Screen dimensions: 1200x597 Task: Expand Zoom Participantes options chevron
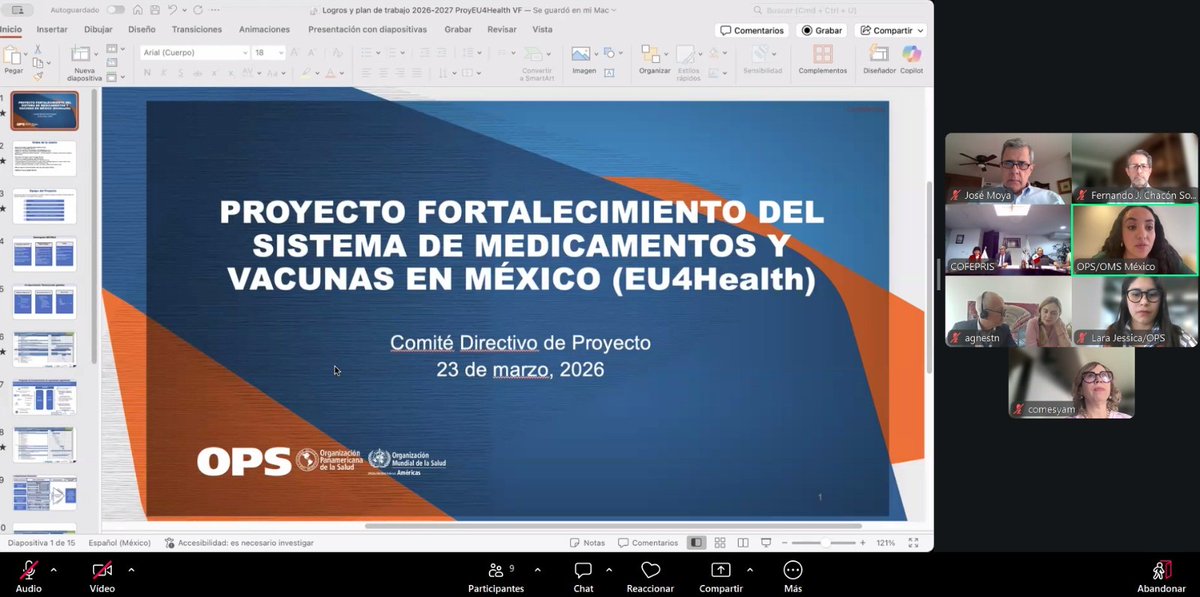pyautogui.click(x=537, y=568)
